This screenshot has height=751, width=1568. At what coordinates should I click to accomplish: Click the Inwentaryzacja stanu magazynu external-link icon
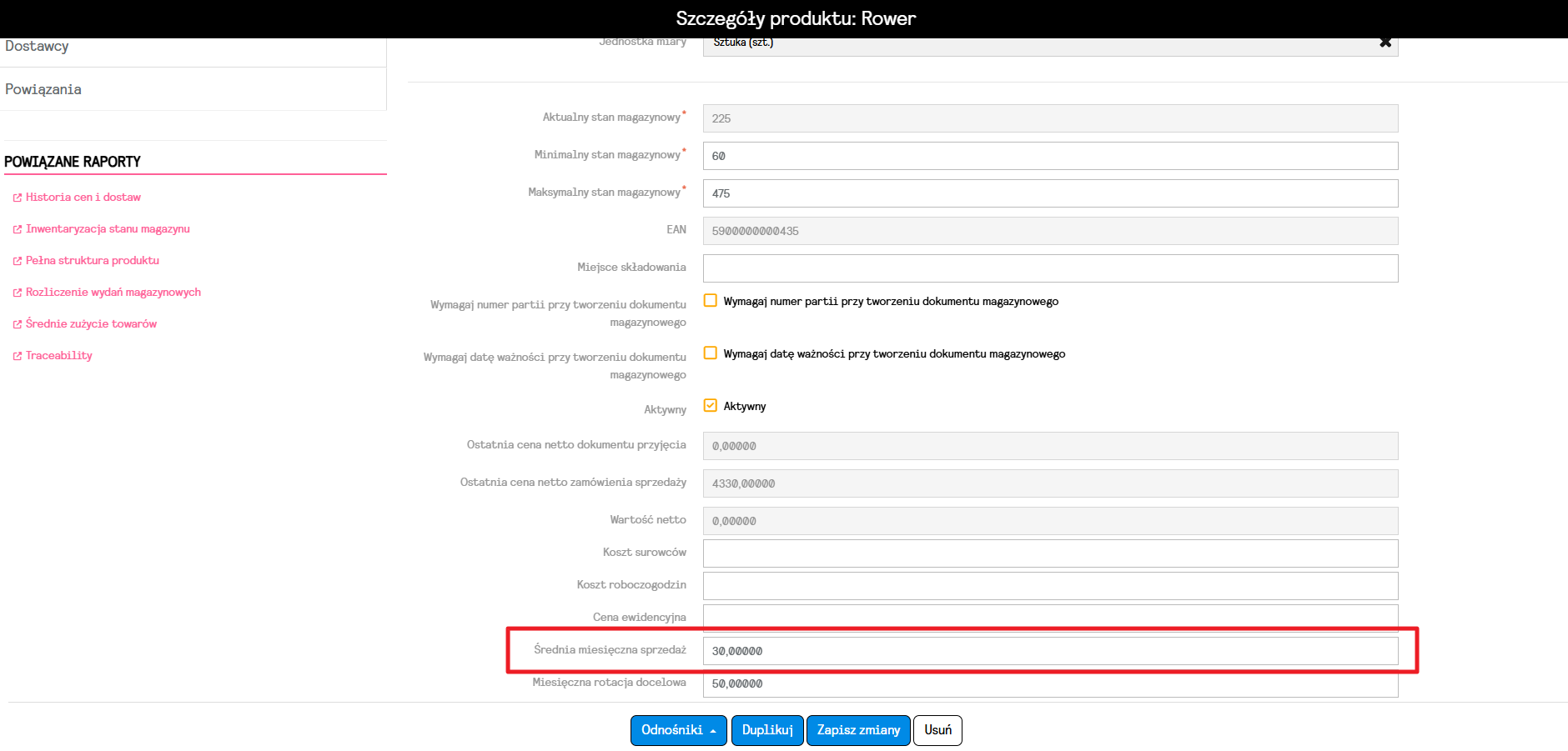pyautogui.click(x=17, y=229)
